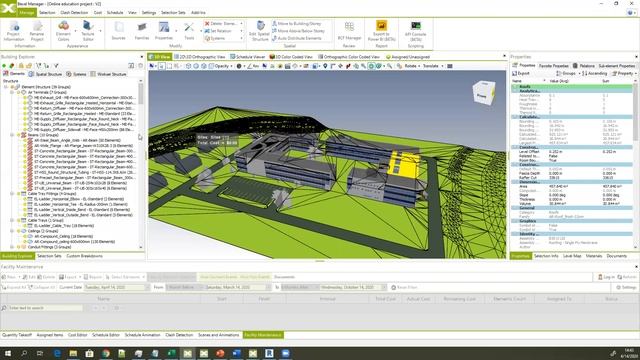
Task: Click the 3D view orientation cube
Action: point(484,93)
